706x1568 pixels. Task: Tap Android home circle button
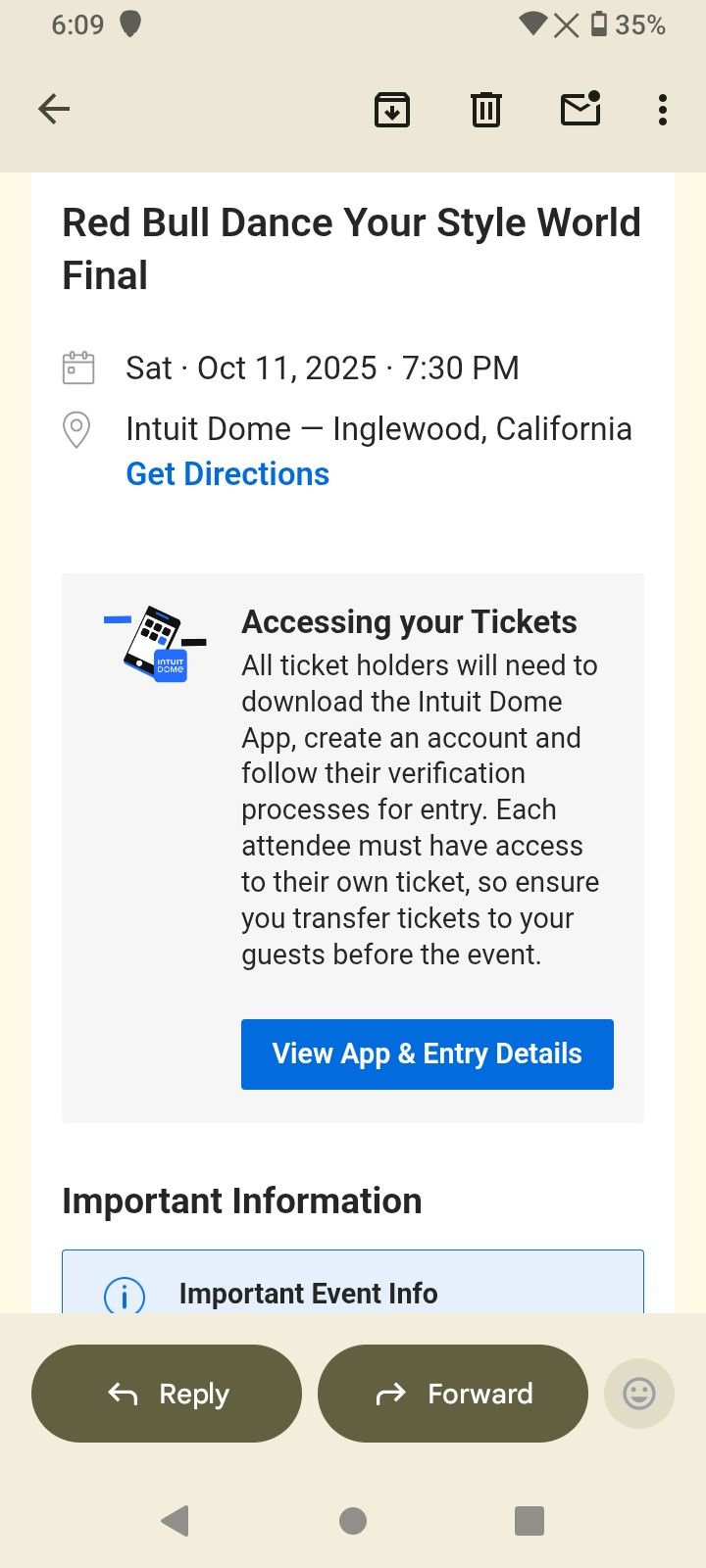click(x=353, y=1520)
